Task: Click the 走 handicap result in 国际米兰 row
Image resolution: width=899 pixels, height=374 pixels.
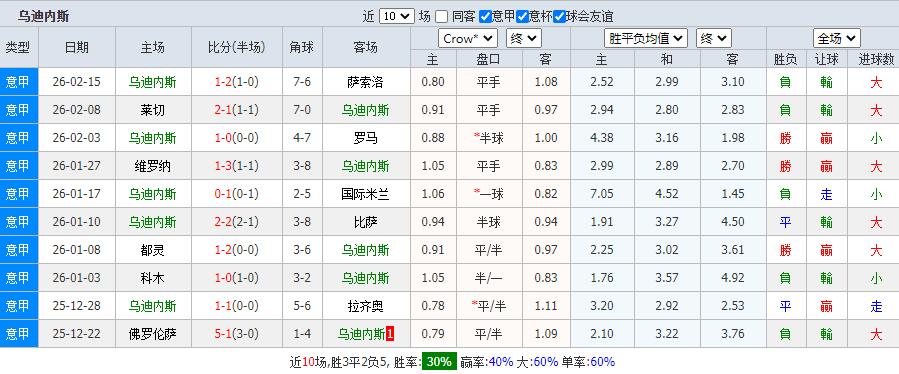Action: point(826,194)
